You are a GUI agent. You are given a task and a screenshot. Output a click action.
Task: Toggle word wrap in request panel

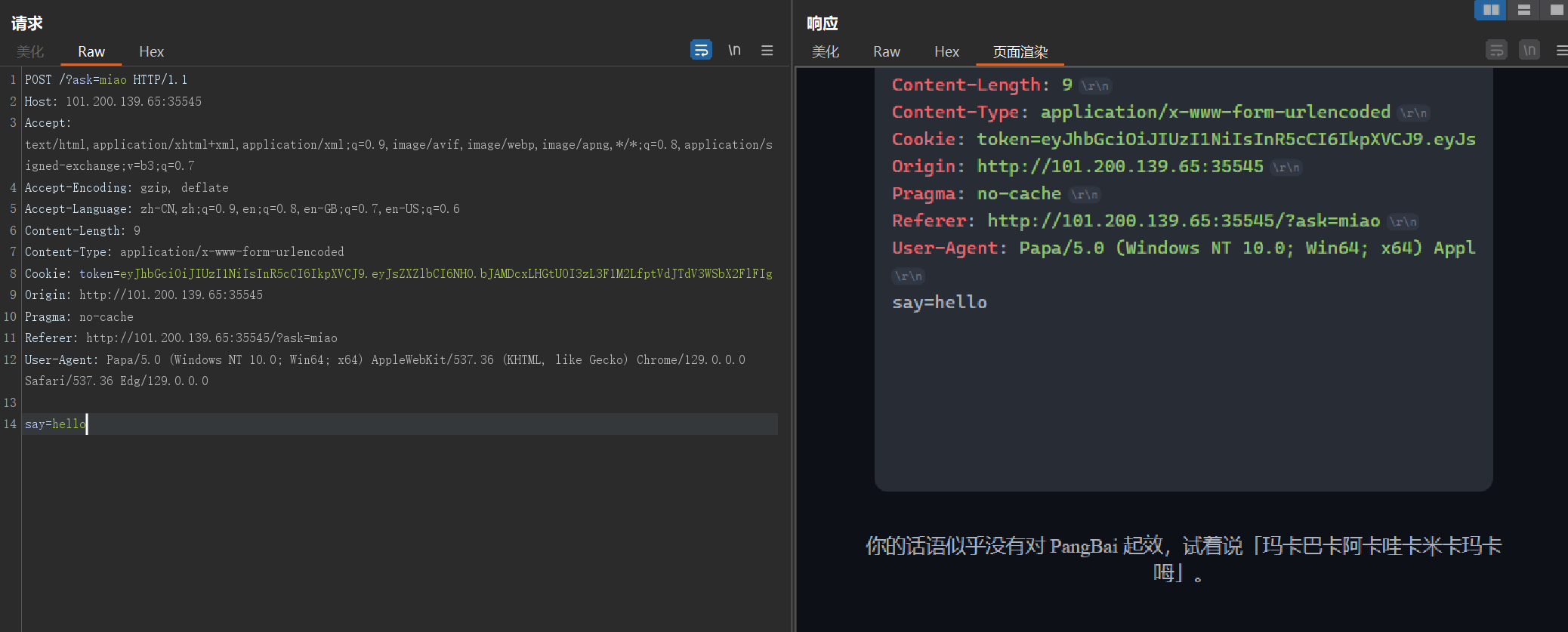click(x=701, y=50)
